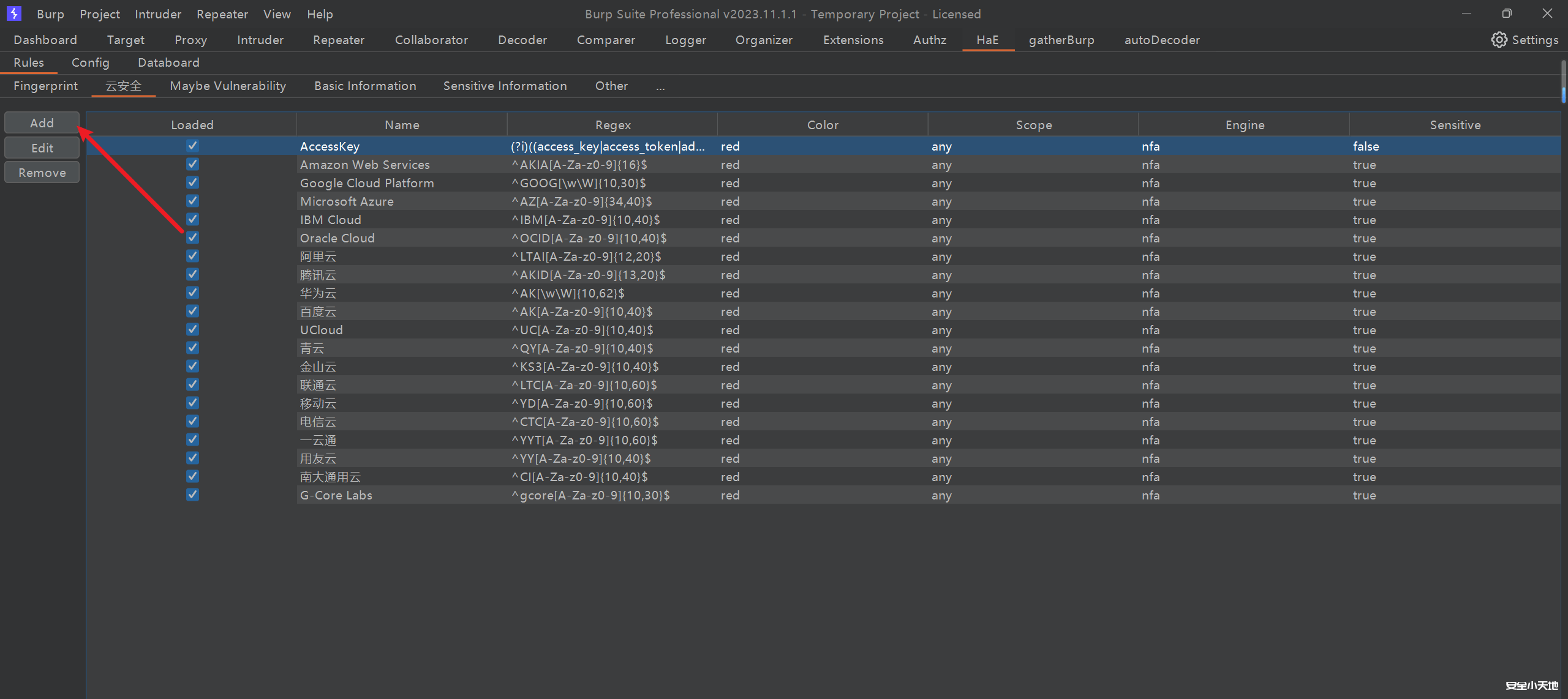Toggle Loaded checkbox for Google Cloud Platform

pyautogui.click(x=192, y=182)
